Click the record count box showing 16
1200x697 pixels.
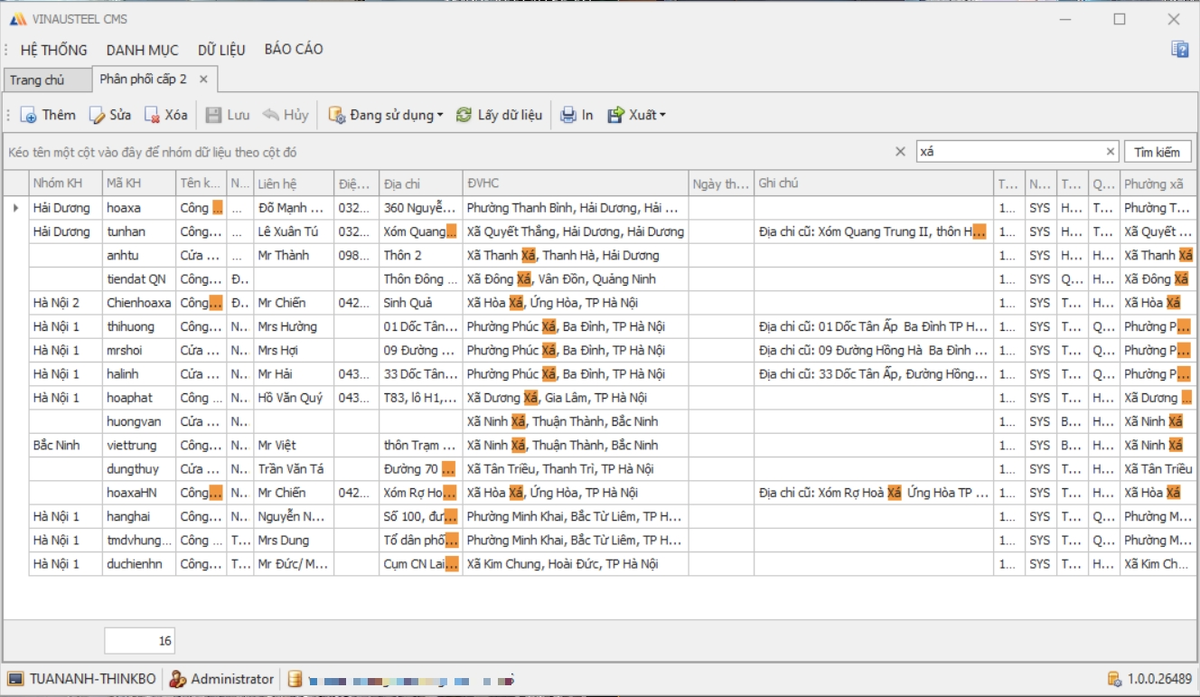tap(139, 641)
